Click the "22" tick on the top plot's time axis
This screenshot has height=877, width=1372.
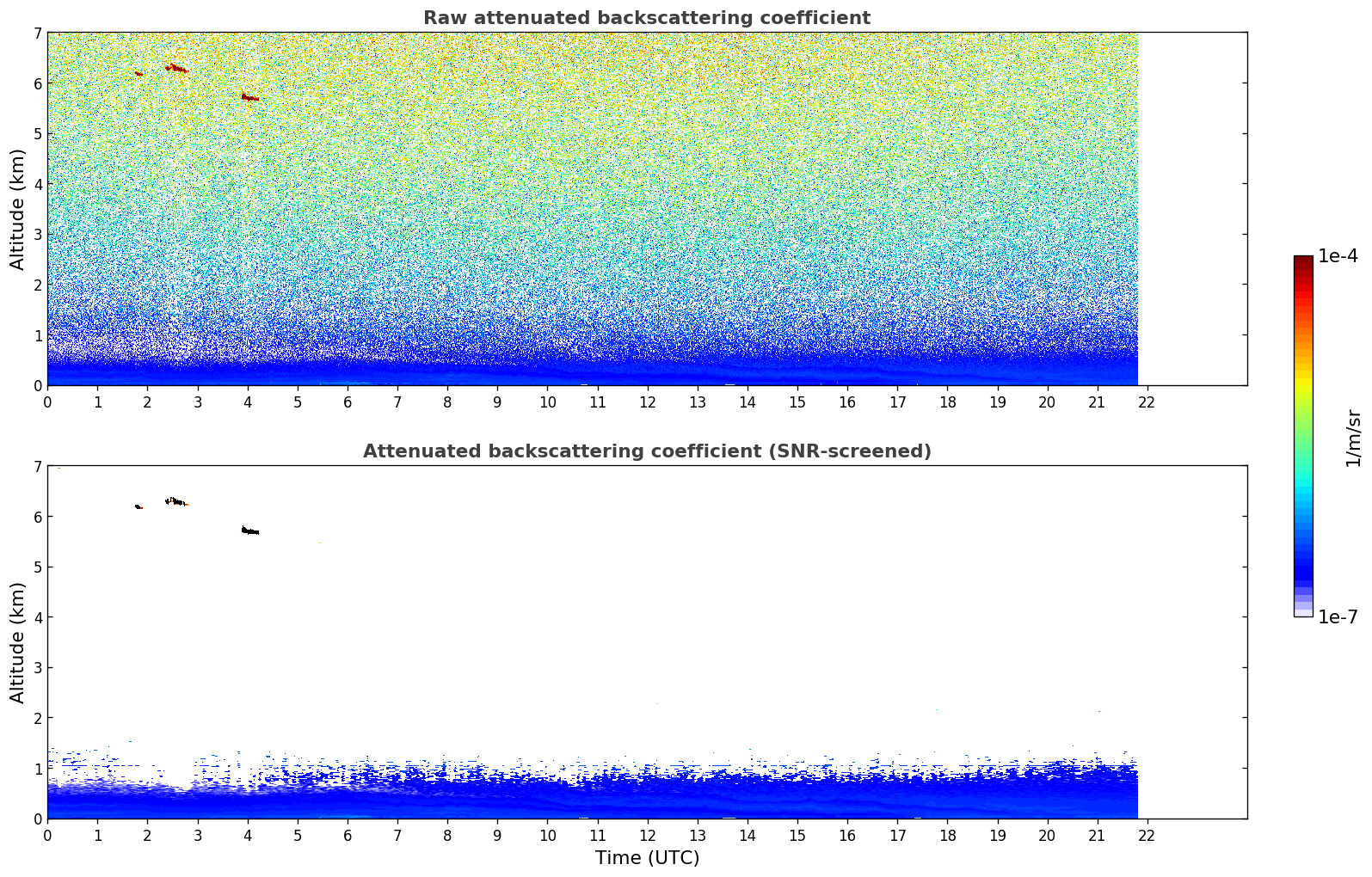(x=1147, y=402)
